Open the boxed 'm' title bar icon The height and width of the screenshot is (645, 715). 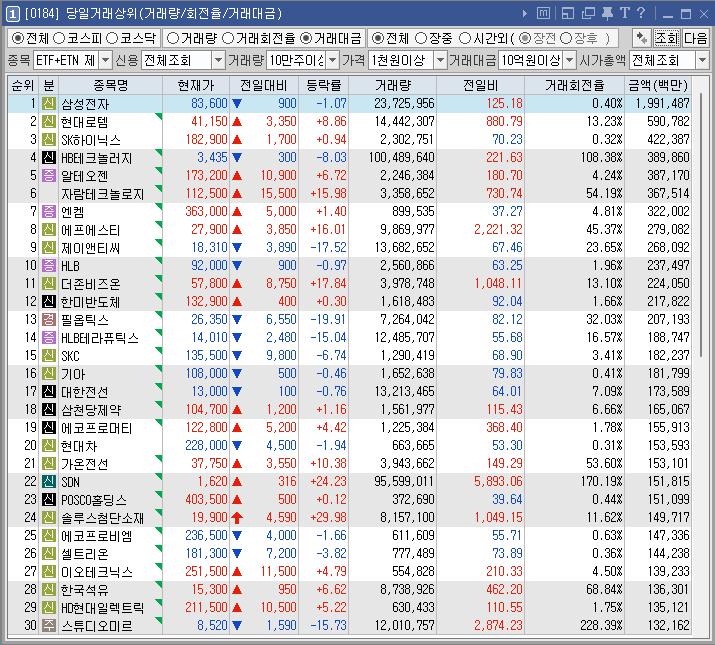point(543,14)
